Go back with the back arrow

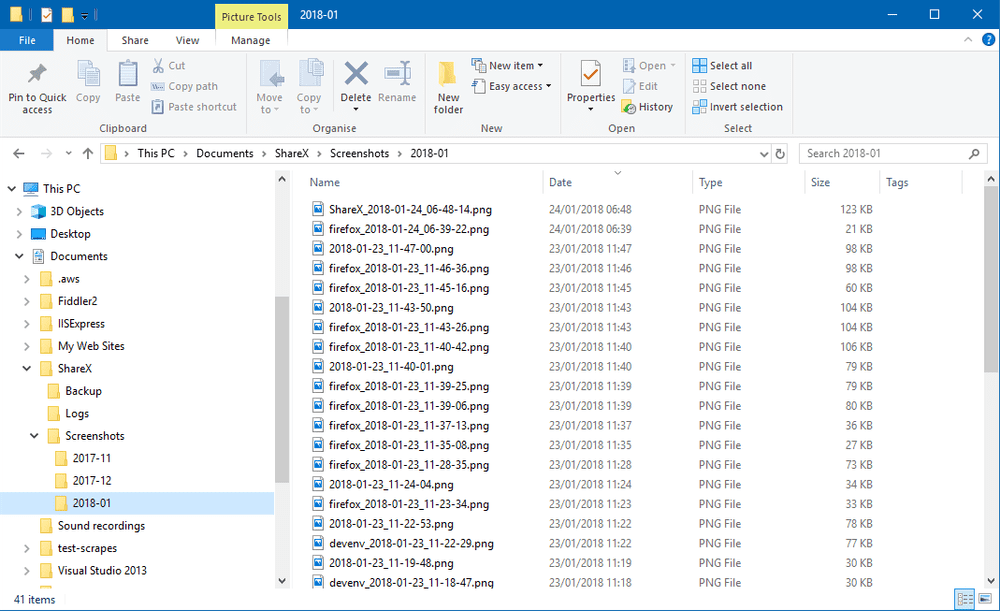(19, 153)
